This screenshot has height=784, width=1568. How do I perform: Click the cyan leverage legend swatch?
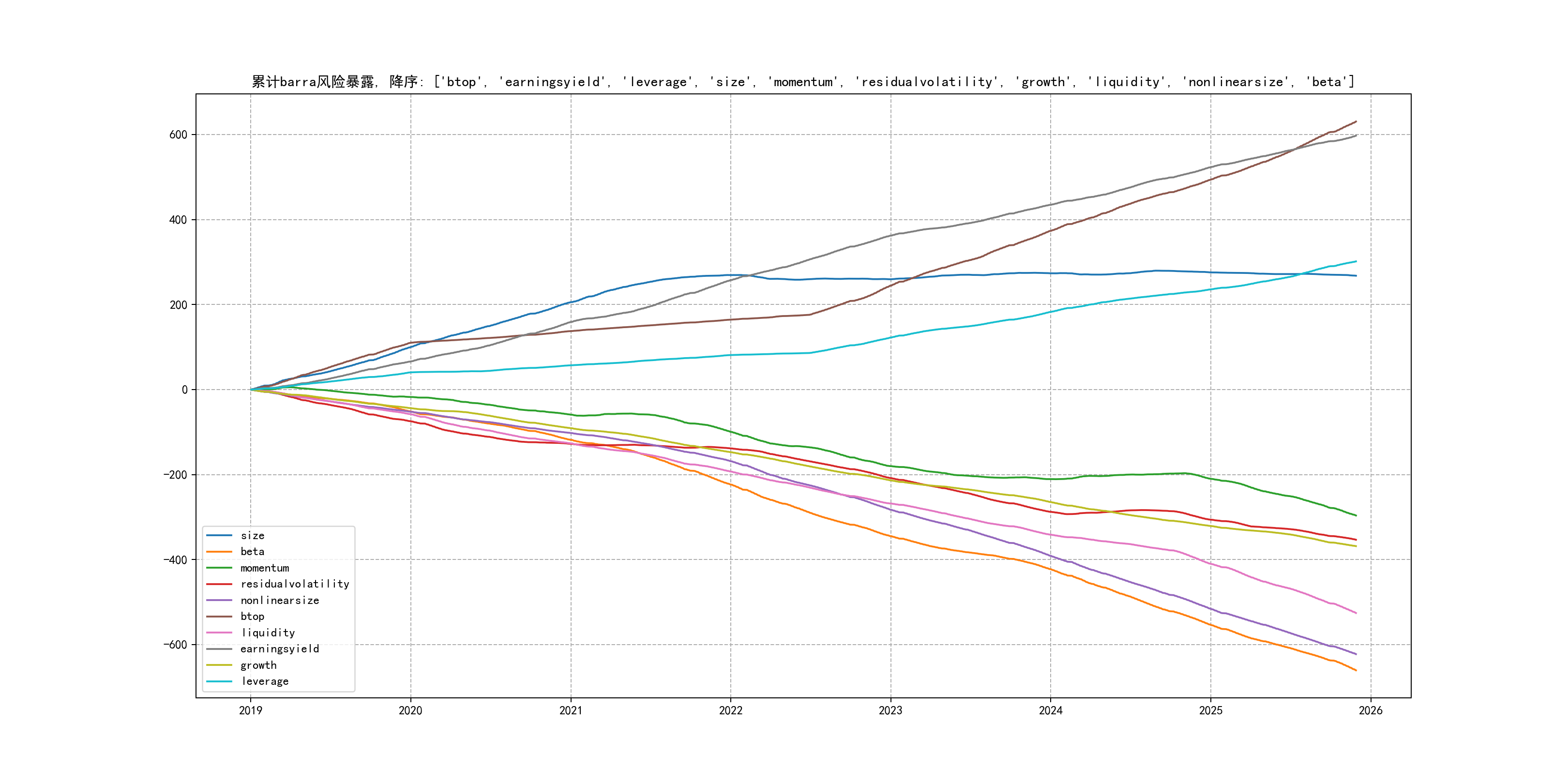[219, 682]
